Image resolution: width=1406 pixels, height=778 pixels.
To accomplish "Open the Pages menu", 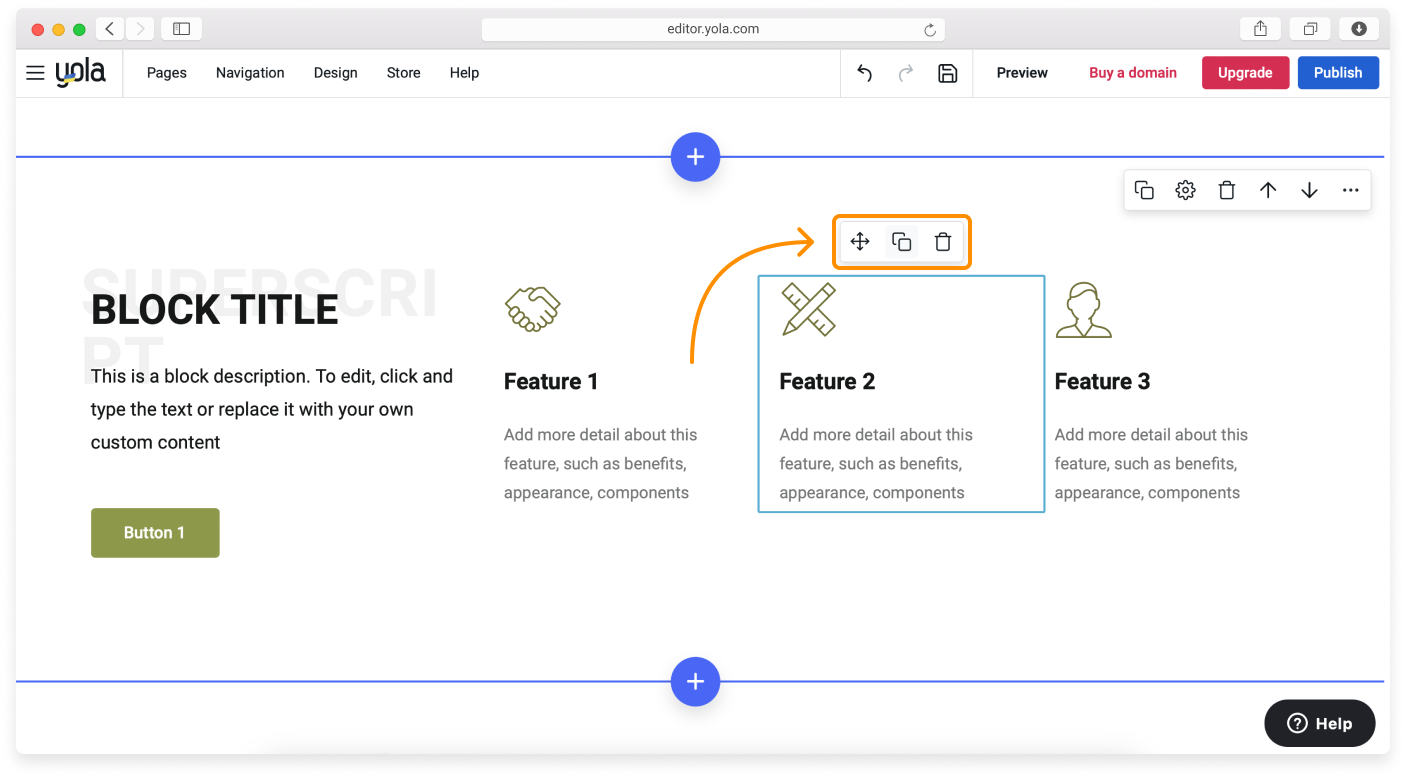I will coord(167,73).
